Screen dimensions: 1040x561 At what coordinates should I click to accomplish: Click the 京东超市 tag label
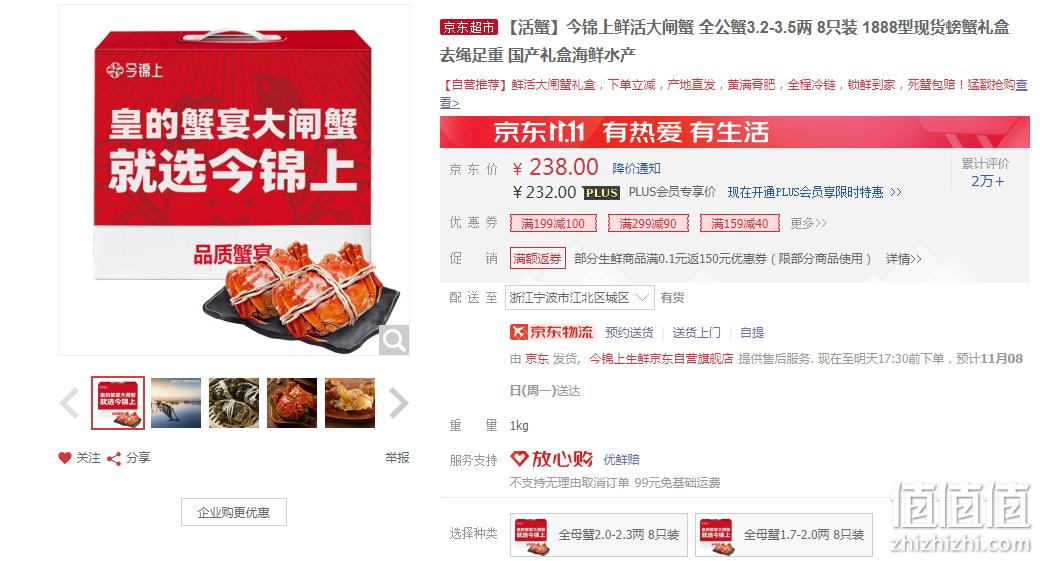[x=468, y=27]
